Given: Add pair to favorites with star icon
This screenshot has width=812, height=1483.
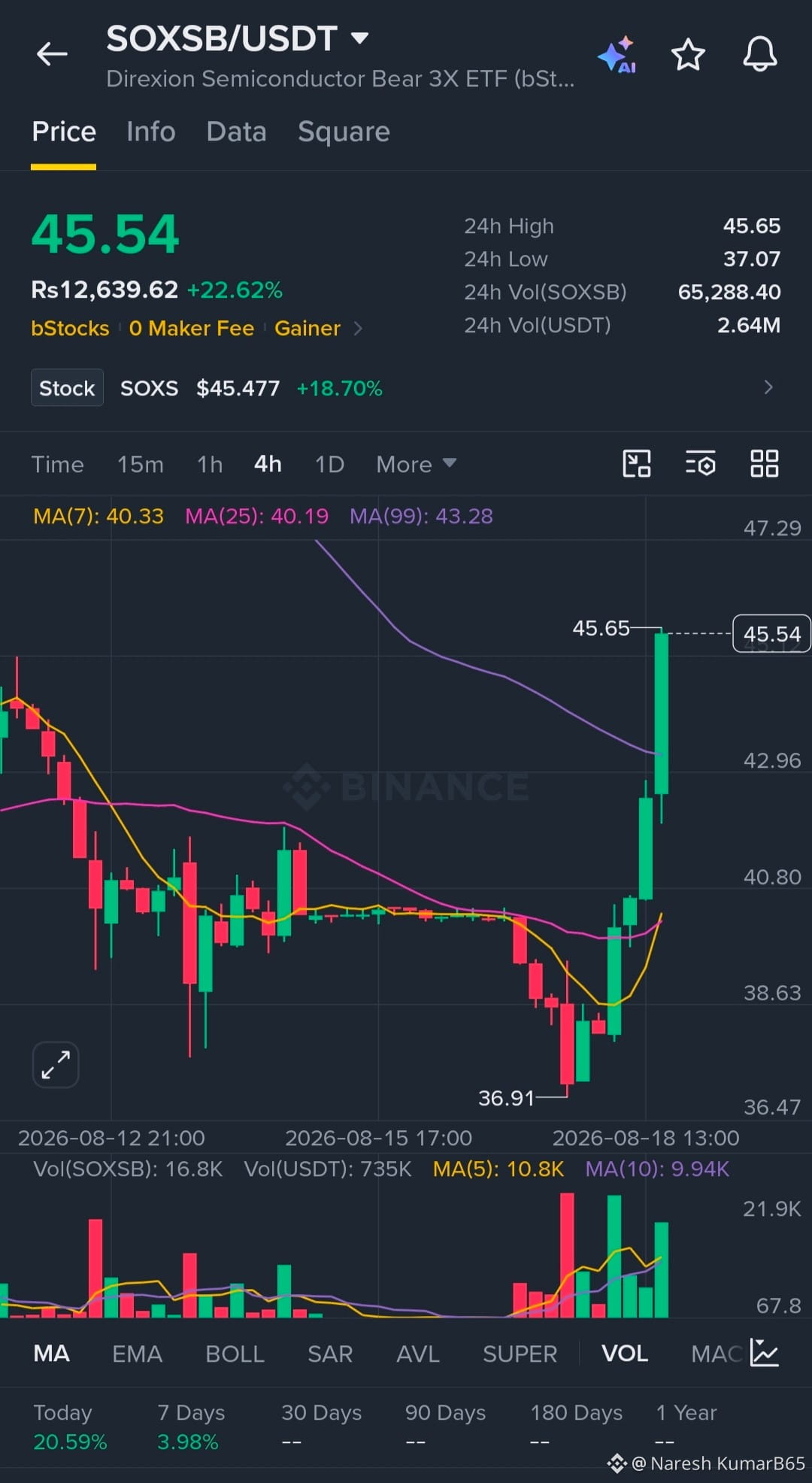Looking at the screenshot, I should pos(688,55).
